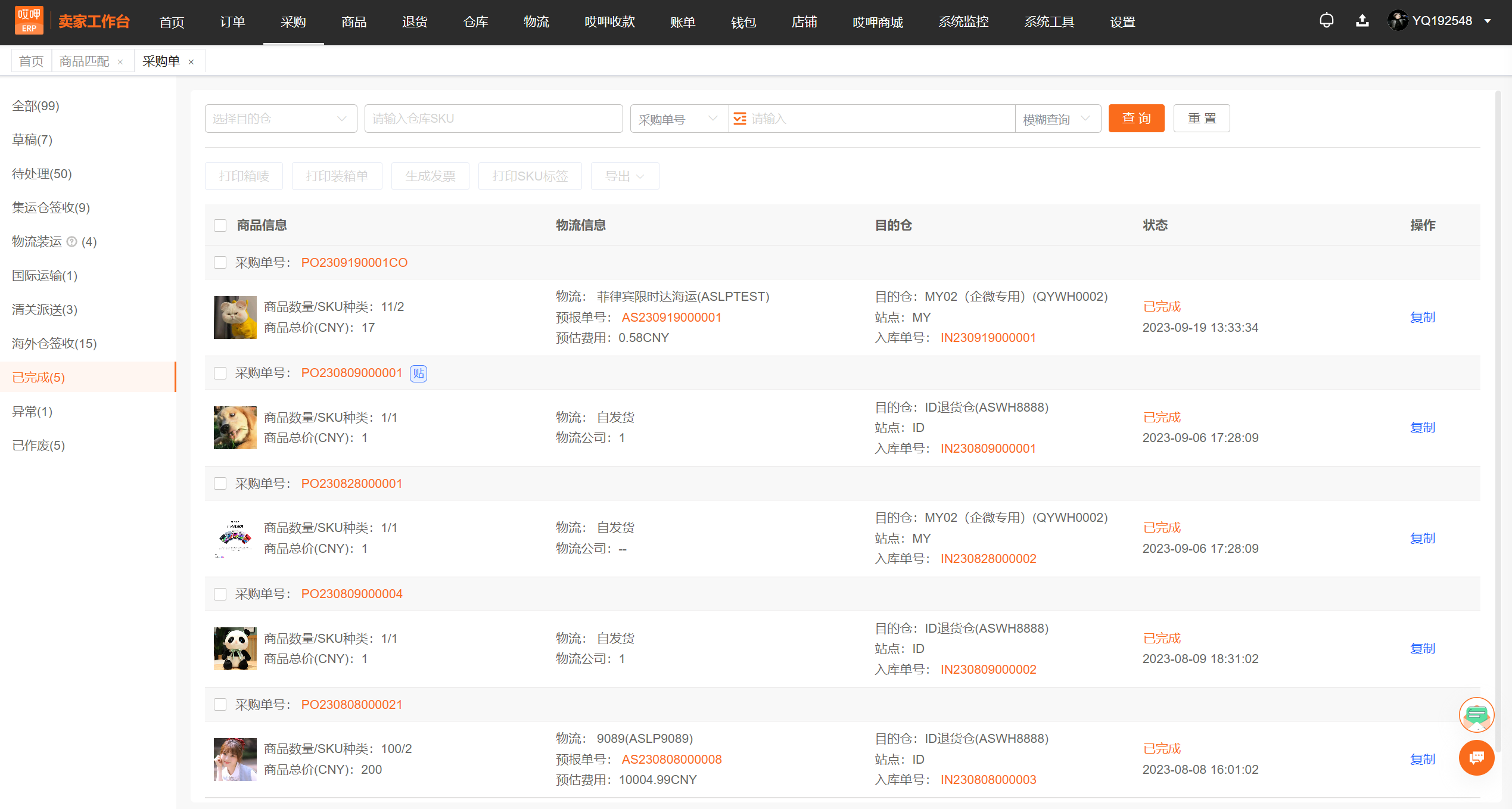Click the panda product thumbnail
This screenshot has height=809, width=1512.
click(x=235, y=649)
